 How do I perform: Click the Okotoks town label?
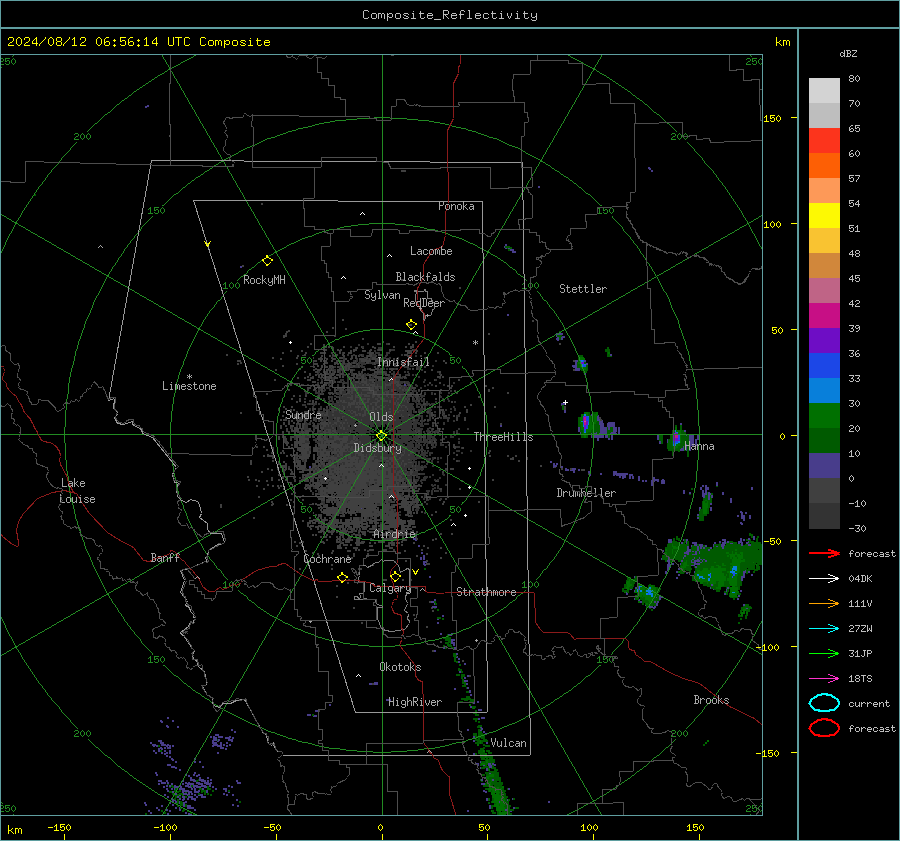(400, 667)
